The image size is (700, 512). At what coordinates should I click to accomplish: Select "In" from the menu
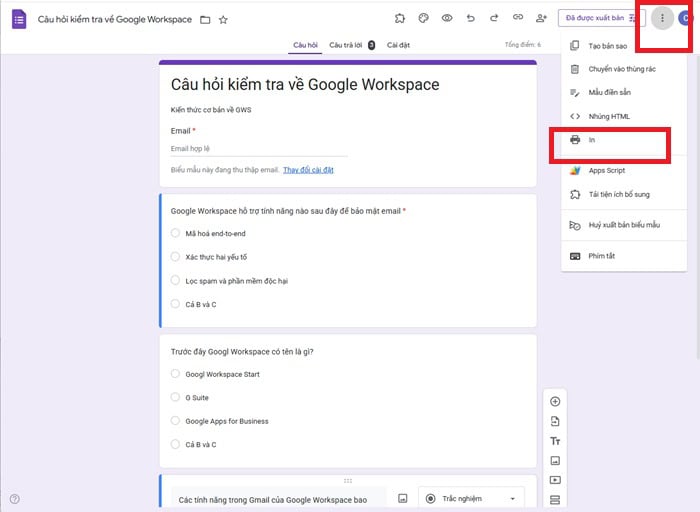coord(593,140)
